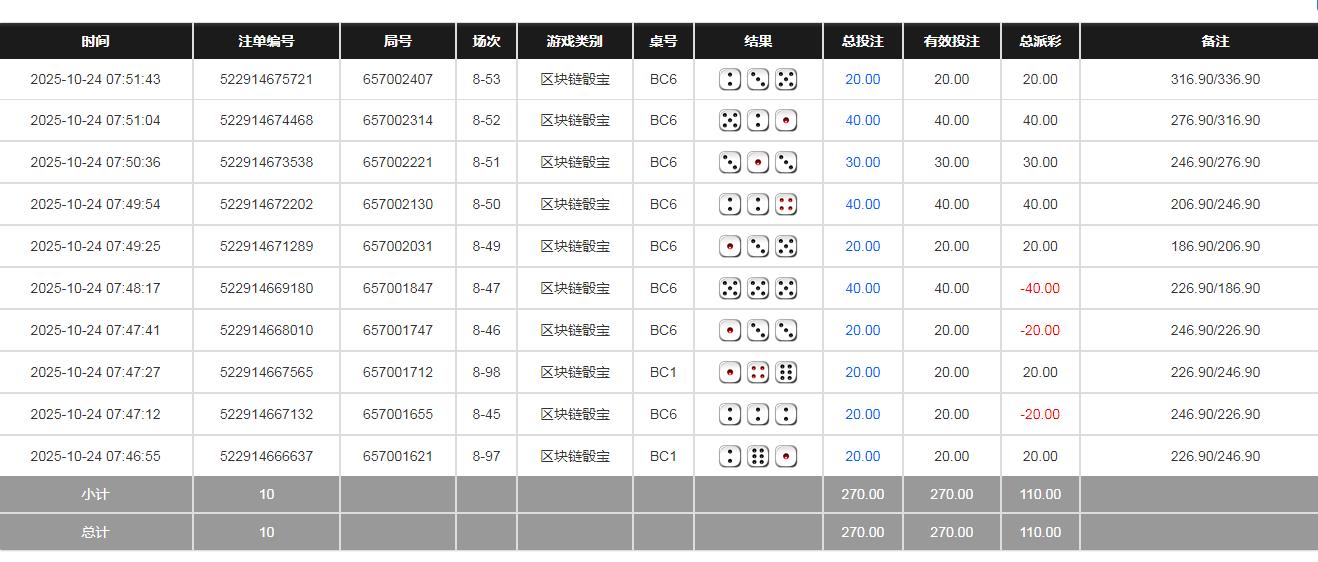
Task: Click the last die in round 8-50 results
Action: point(786,205)
